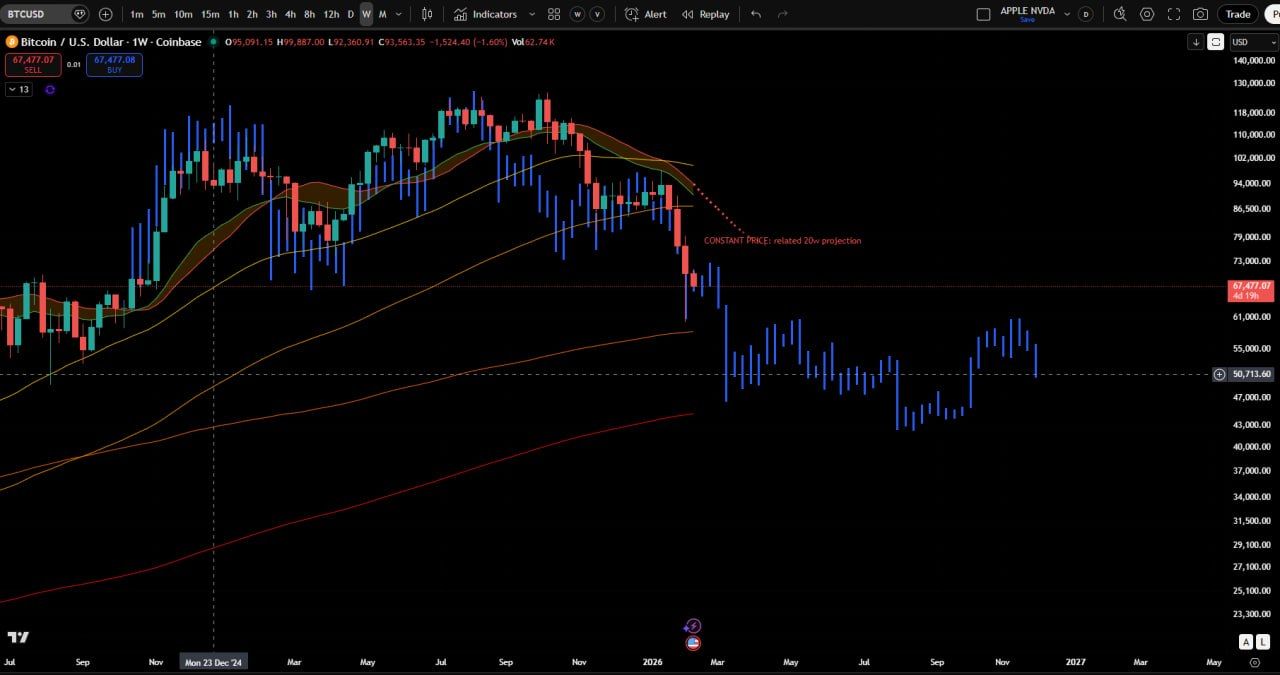The height and width of the screenshot is (675, 1280).
Task: Open the timeframe dropdown chevron
Action: 398,14
